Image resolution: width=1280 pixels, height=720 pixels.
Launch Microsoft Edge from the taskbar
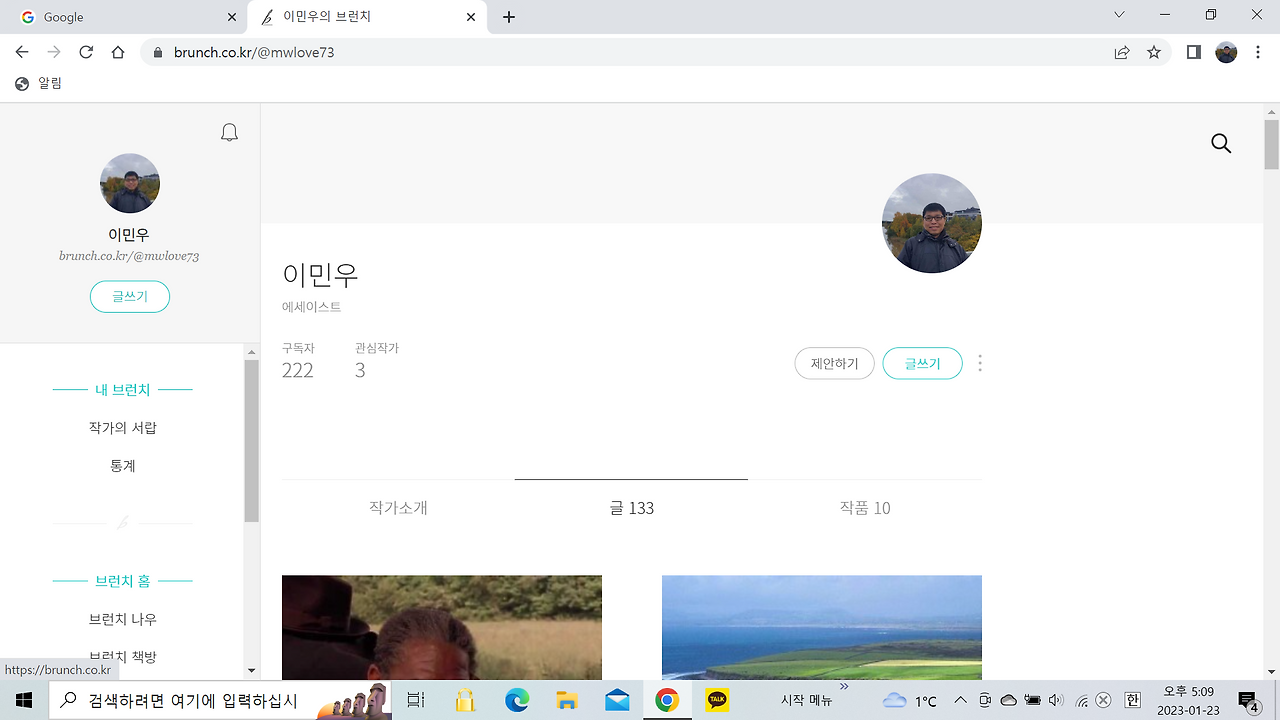click(x=516, y=700)
